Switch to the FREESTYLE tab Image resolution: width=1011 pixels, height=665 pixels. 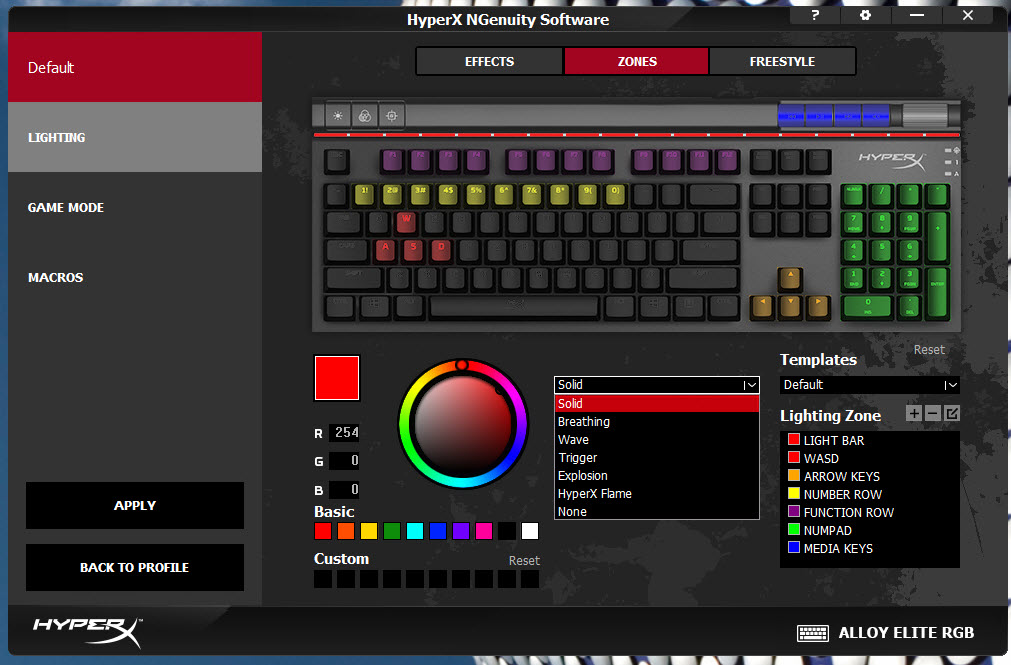click(782, 61)
